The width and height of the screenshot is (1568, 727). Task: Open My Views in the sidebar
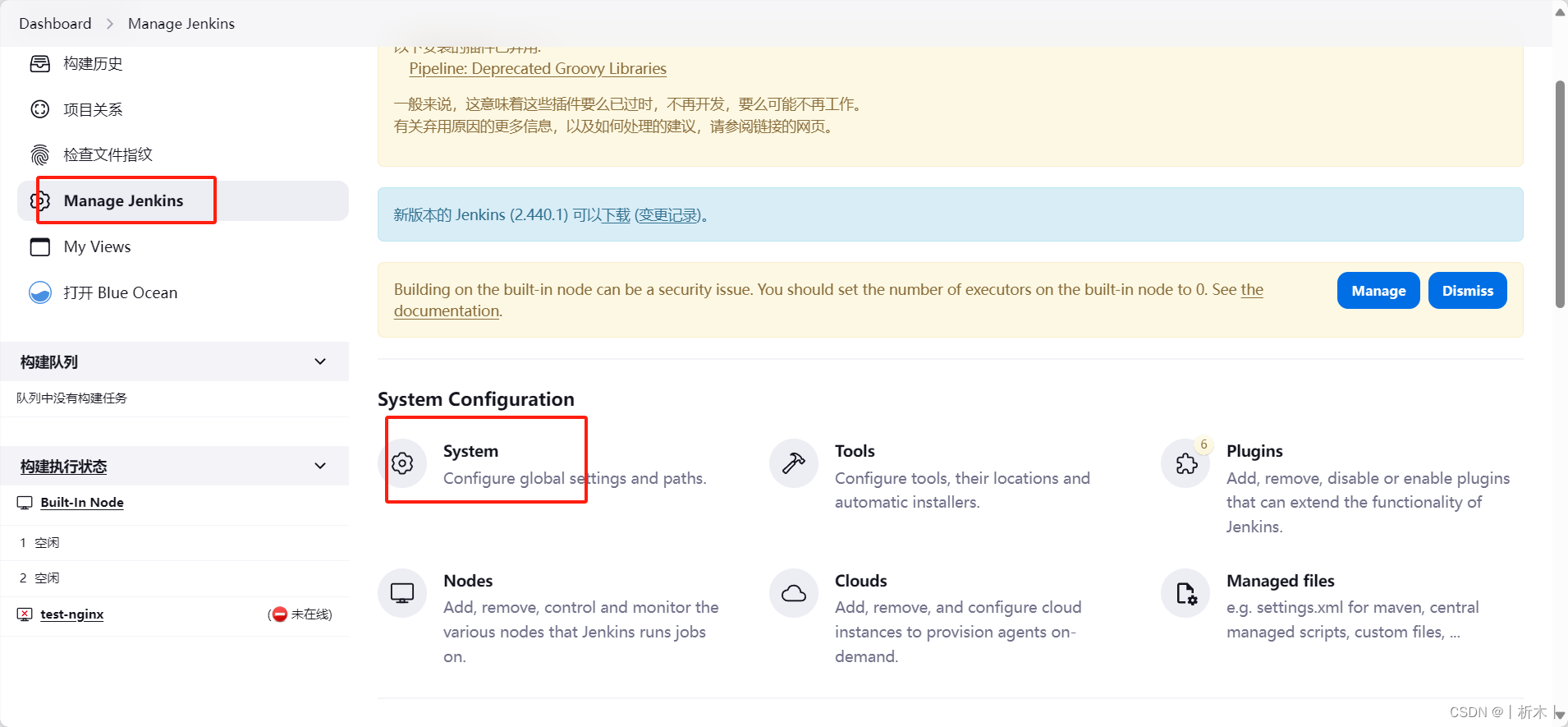(183, 246)
